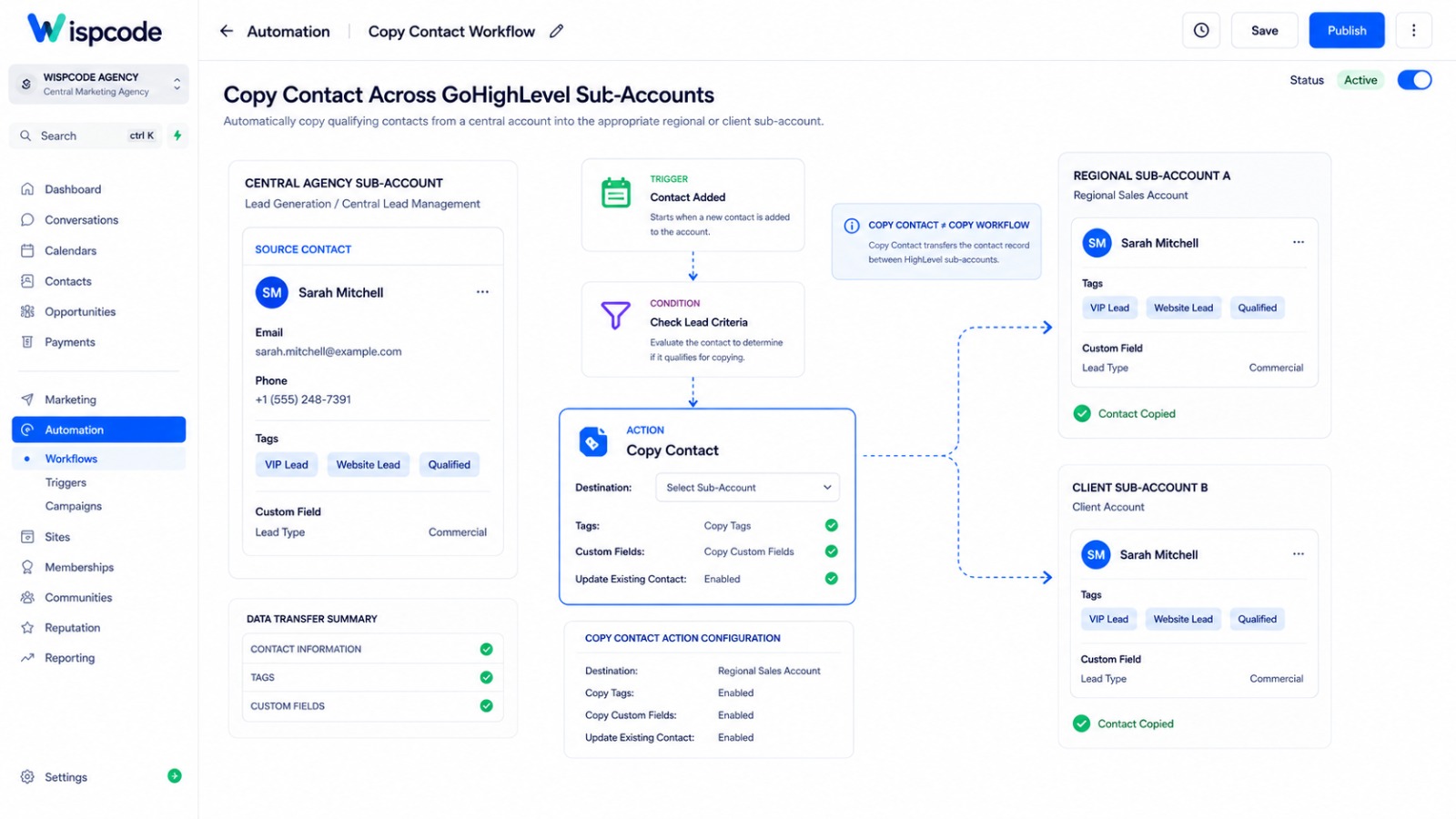
Task: Click the Reputation star icon
Action: click(x=27, y=628)
